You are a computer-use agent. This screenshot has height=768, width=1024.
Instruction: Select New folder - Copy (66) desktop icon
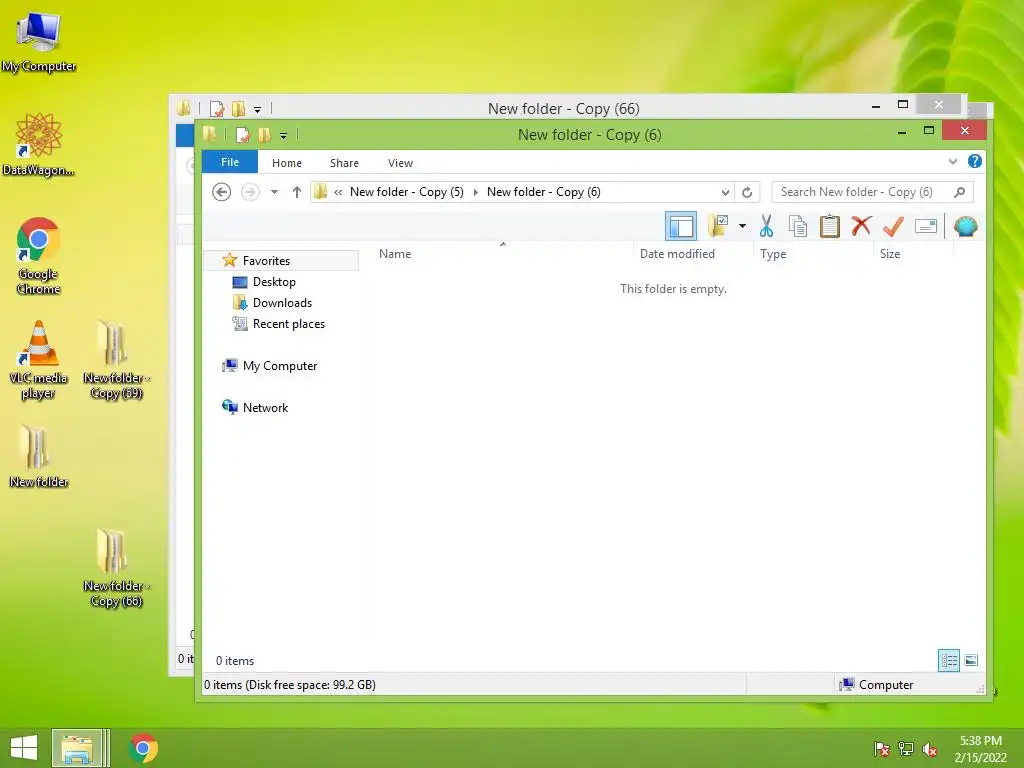pos(116,568)
